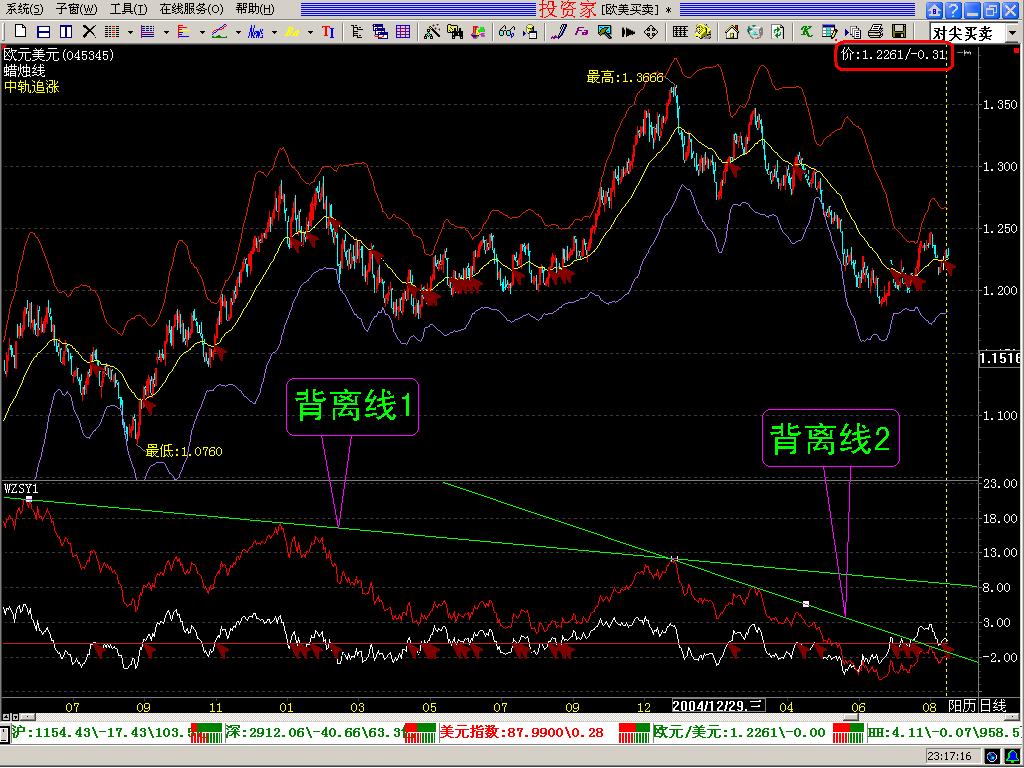
Task: Click the printer icon
Action: (x=876, y=31)
